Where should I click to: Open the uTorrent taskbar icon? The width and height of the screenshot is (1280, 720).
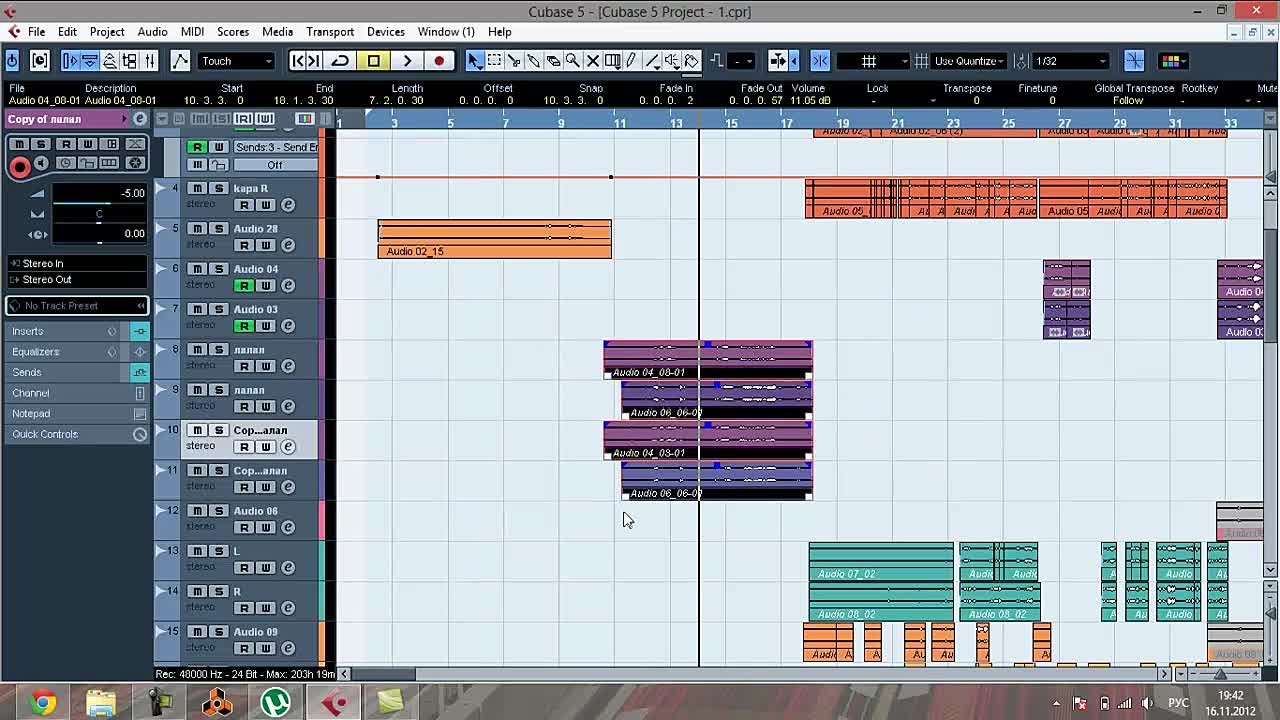[x=276, y=703]
